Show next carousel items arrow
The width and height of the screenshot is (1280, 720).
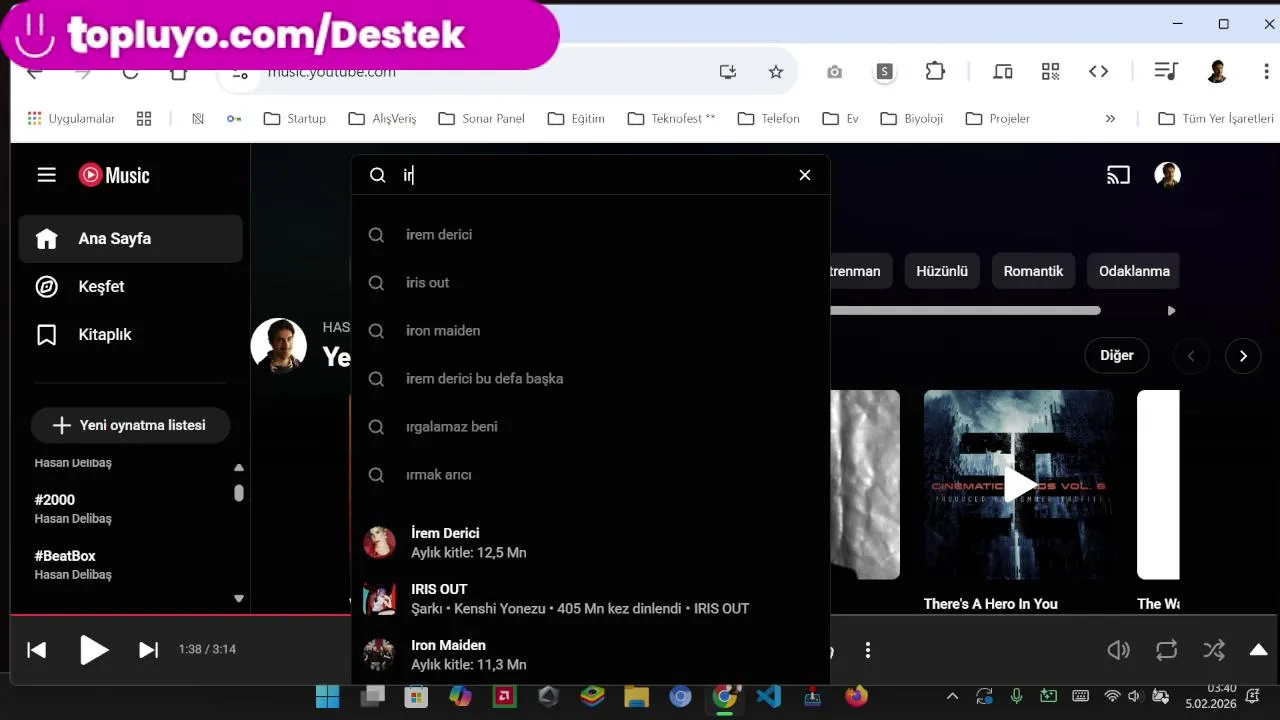(1243, 356)
